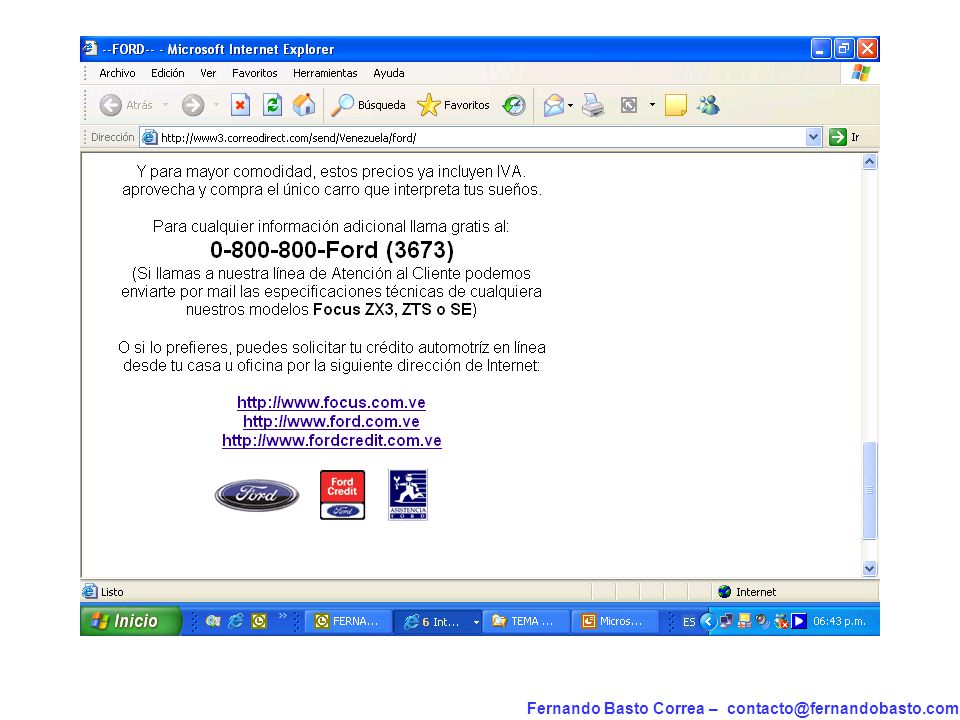Screen dimensions: 960x720
Task: Click the Inicio start button
Action: pyautogui.click(x=130, y=621)
